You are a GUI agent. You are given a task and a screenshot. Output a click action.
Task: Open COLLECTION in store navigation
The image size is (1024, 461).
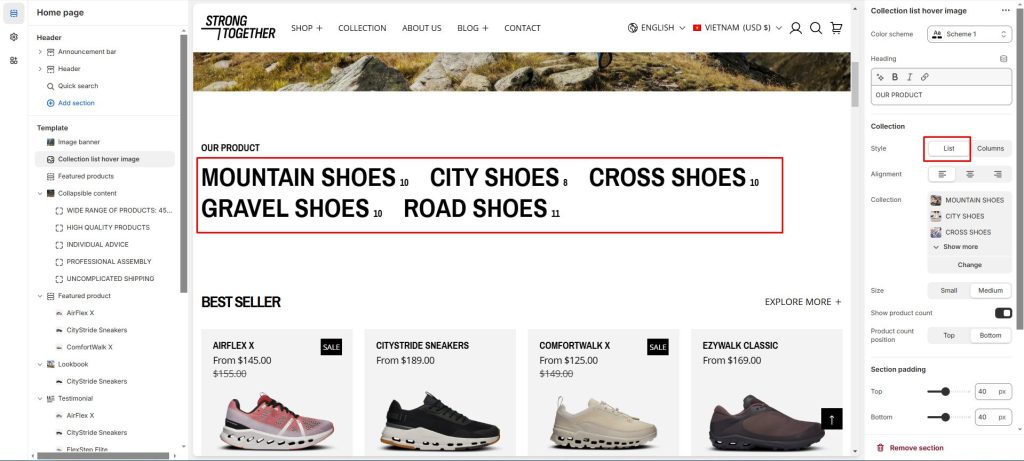pyautogui.click(x=362, y=28)
